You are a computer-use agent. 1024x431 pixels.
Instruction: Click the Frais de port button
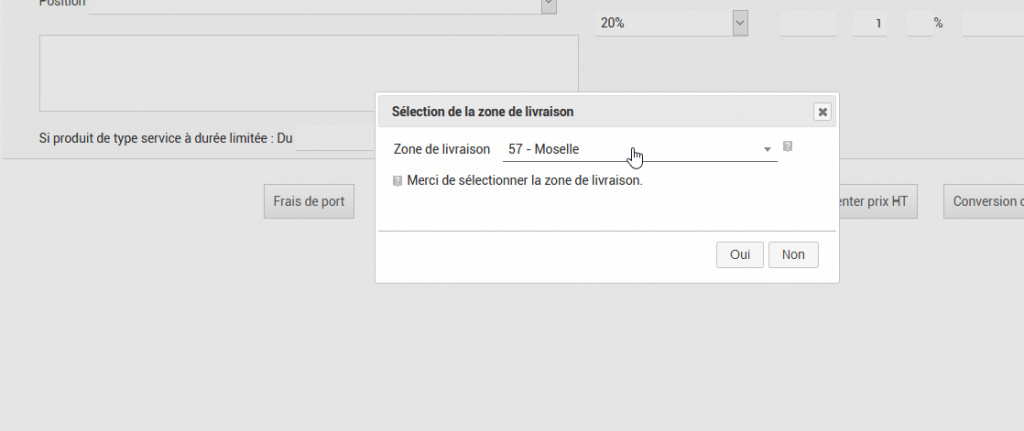pyautogui.click(x=309, y=201)
